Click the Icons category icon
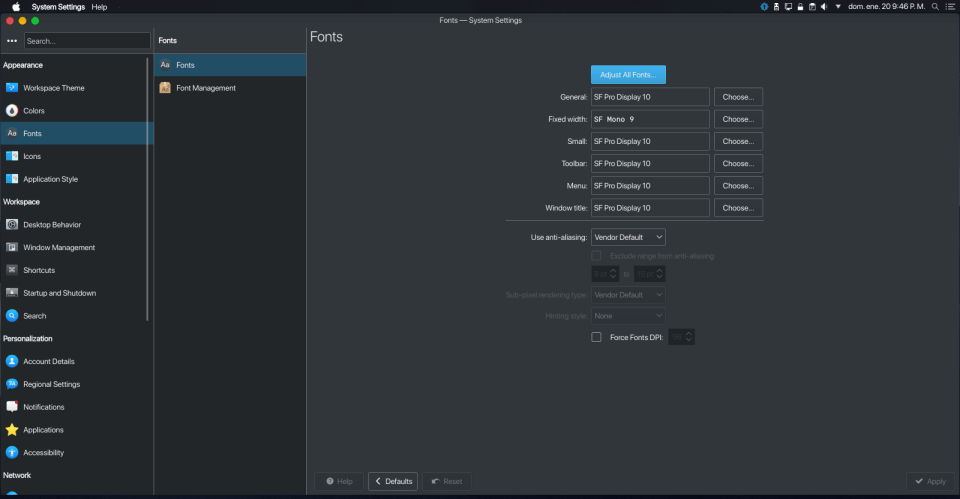 pos(12,156)
